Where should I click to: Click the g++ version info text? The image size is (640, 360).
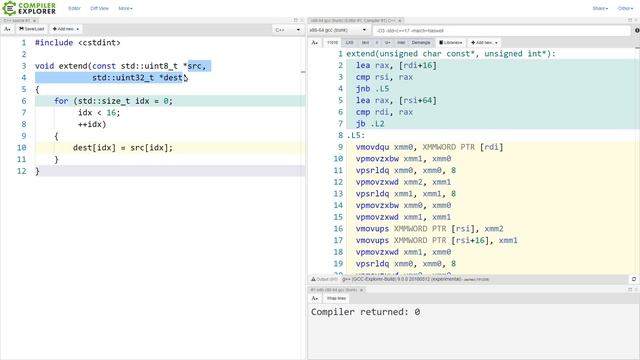402,279
